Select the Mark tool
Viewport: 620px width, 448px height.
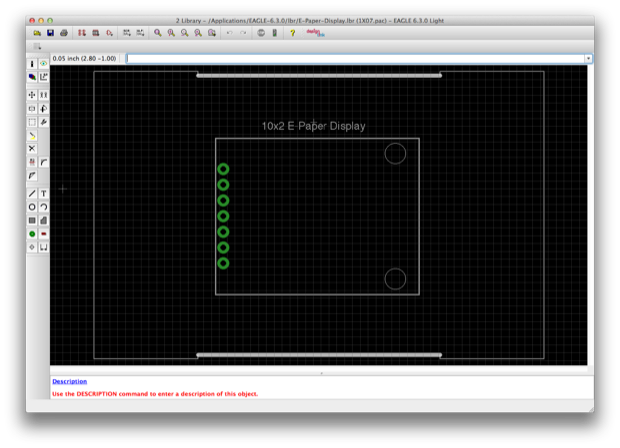[x=43, y=77]
